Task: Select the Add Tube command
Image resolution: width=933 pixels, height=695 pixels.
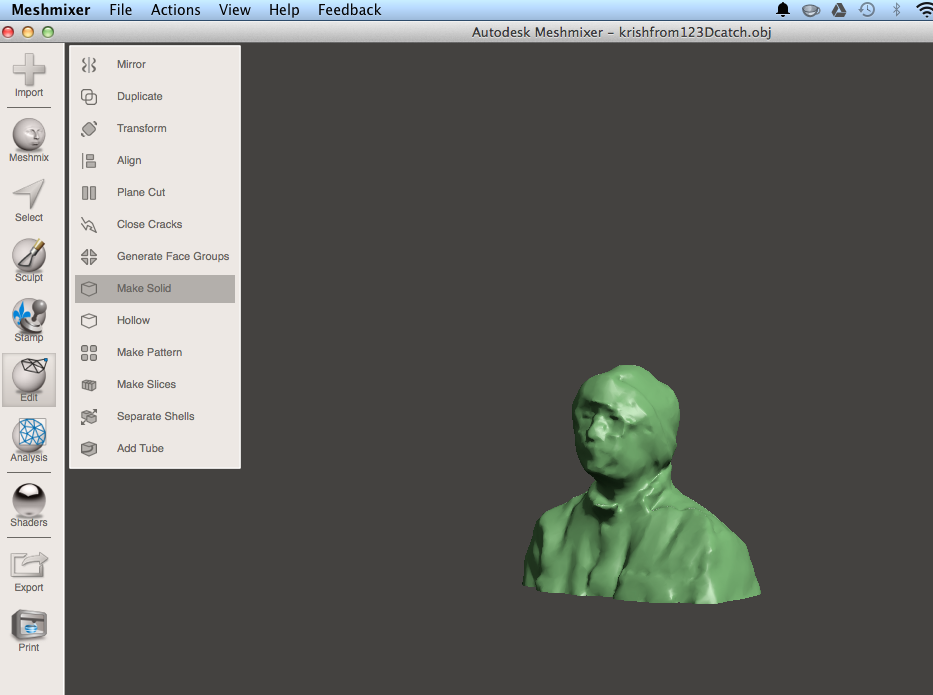Action: click(x=155, y=449)
